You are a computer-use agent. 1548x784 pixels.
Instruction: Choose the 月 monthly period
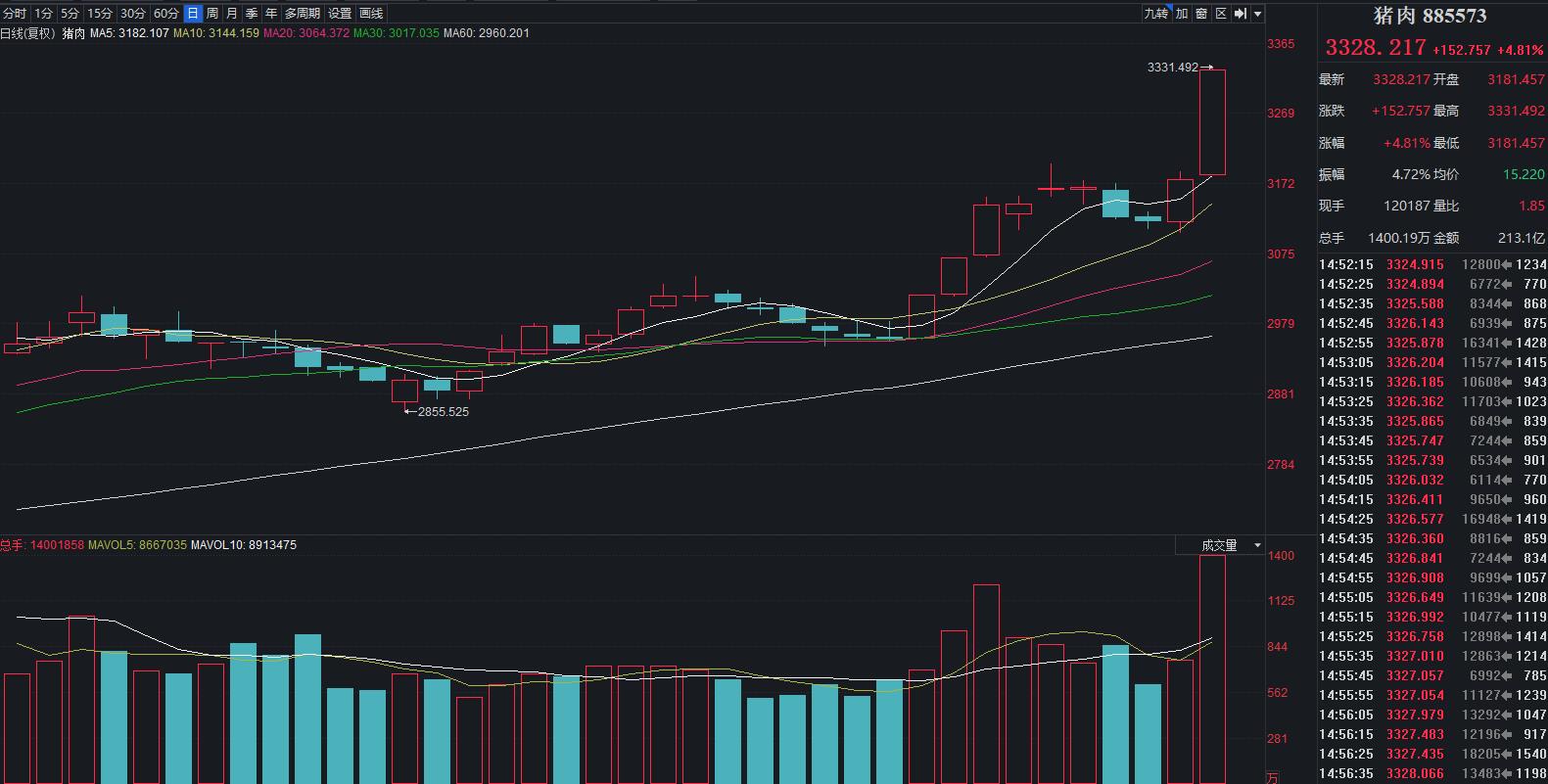click(232, 14)
